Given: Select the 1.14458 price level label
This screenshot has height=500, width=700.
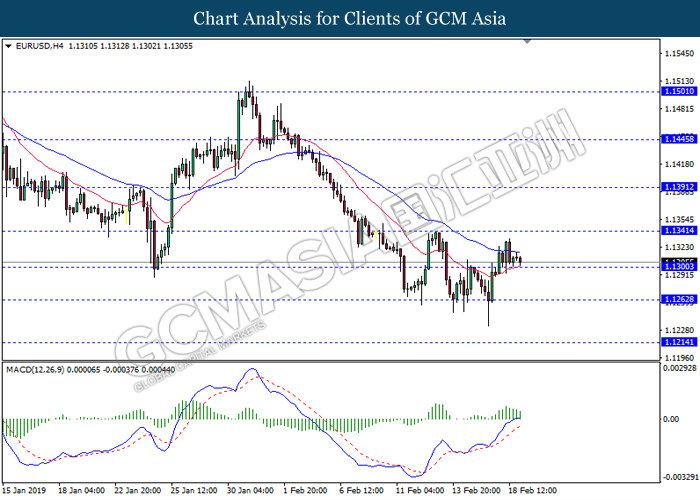Looking at the screenshot, I should pyautogui.click(x=679, y=139).
